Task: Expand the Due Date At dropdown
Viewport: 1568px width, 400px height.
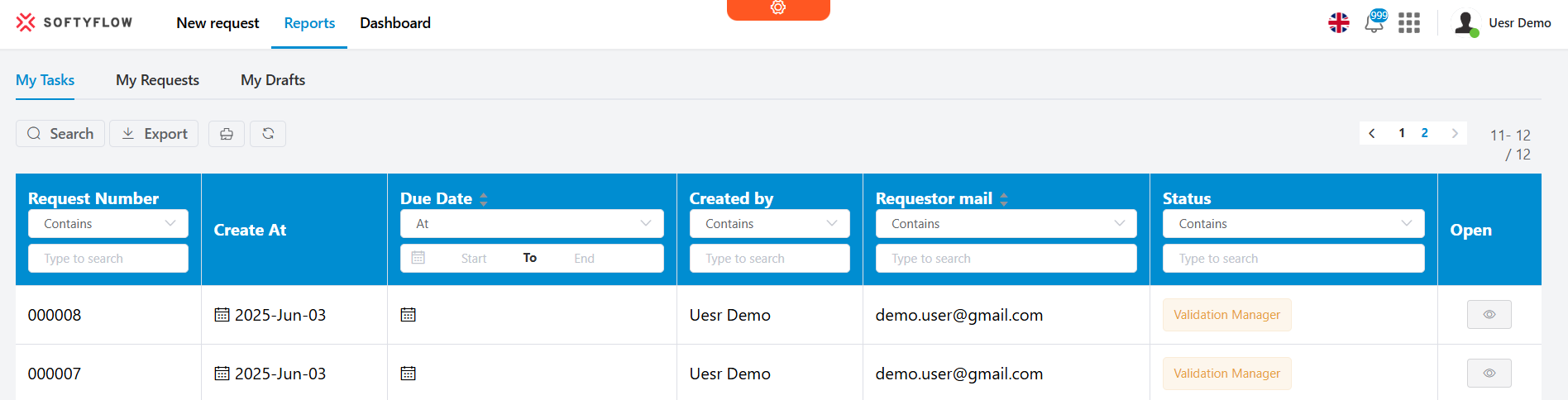Action: pyautogui.click(x=532, y=224)
